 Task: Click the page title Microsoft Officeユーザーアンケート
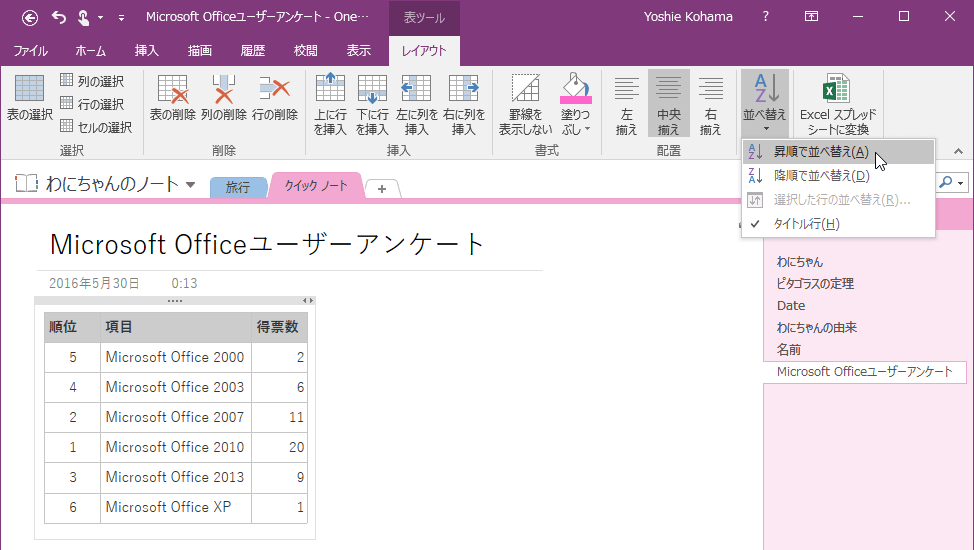[267, 244]
